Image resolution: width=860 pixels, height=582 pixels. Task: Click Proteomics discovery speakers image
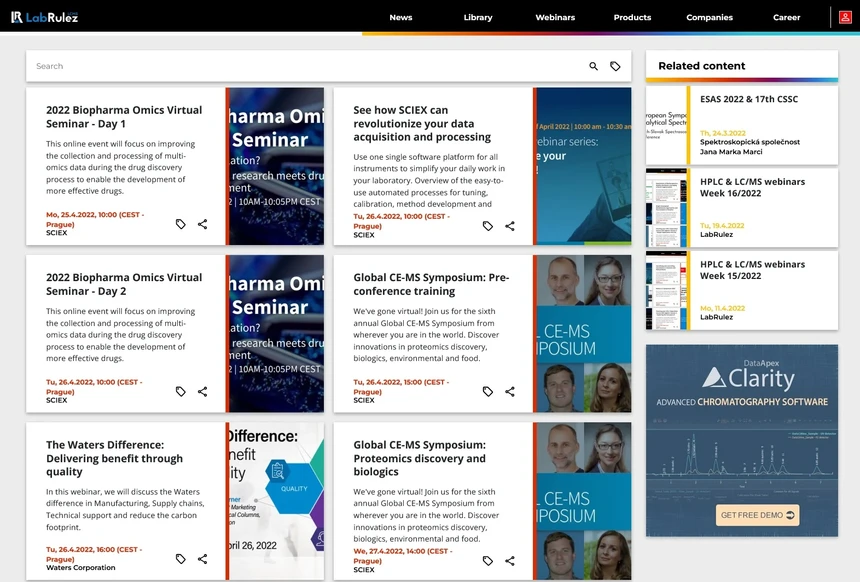pos(584,501)
